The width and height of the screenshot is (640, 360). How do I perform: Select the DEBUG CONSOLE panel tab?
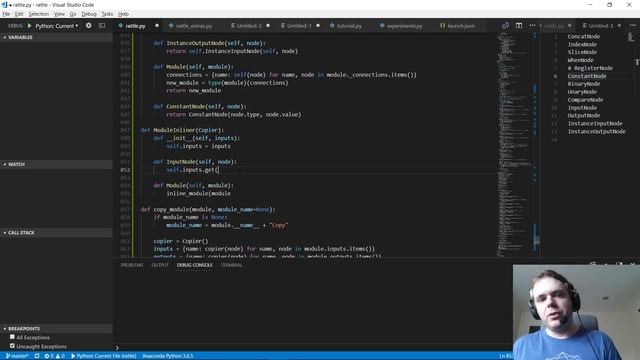[195, 265]
